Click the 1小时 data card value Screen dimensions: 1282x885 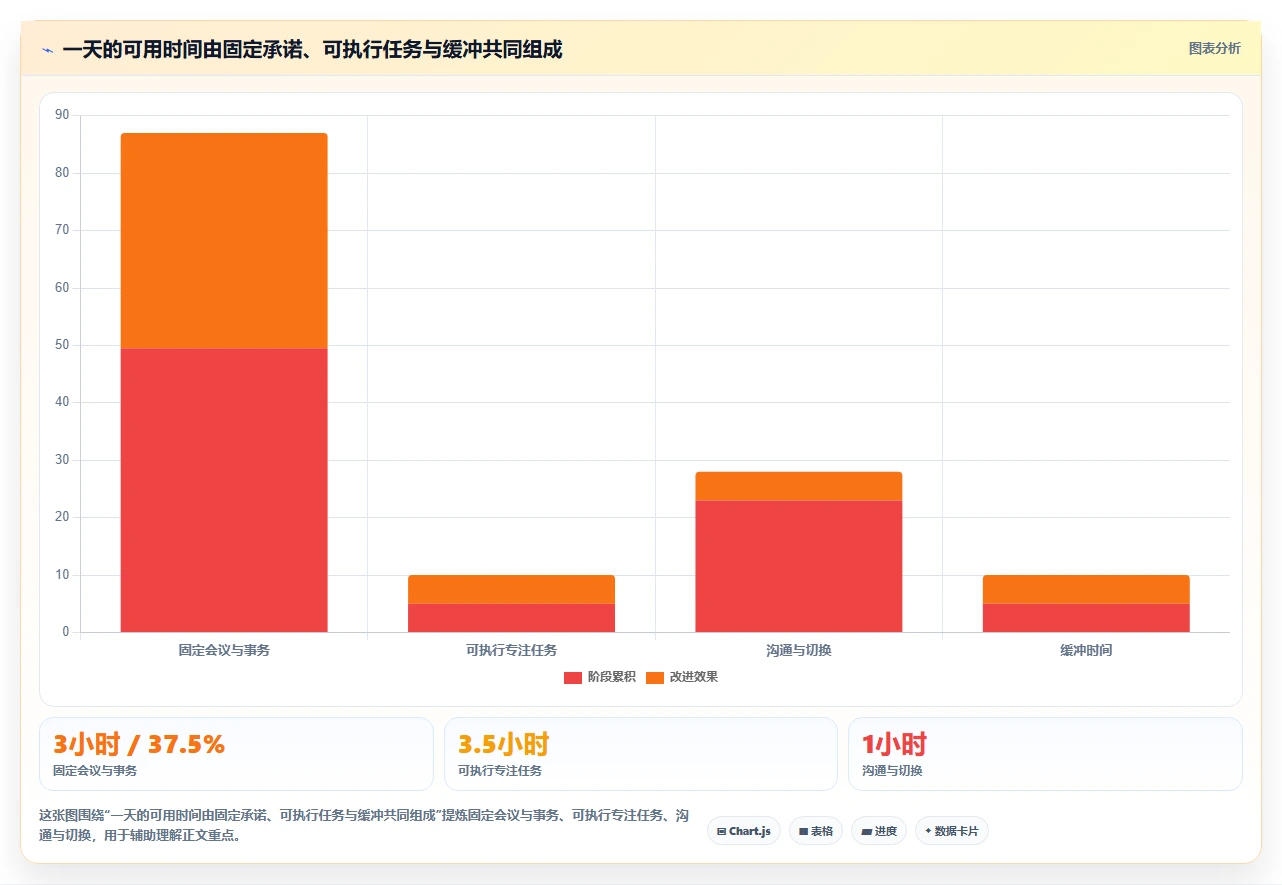pyautogui.click(x=895, y=744)
